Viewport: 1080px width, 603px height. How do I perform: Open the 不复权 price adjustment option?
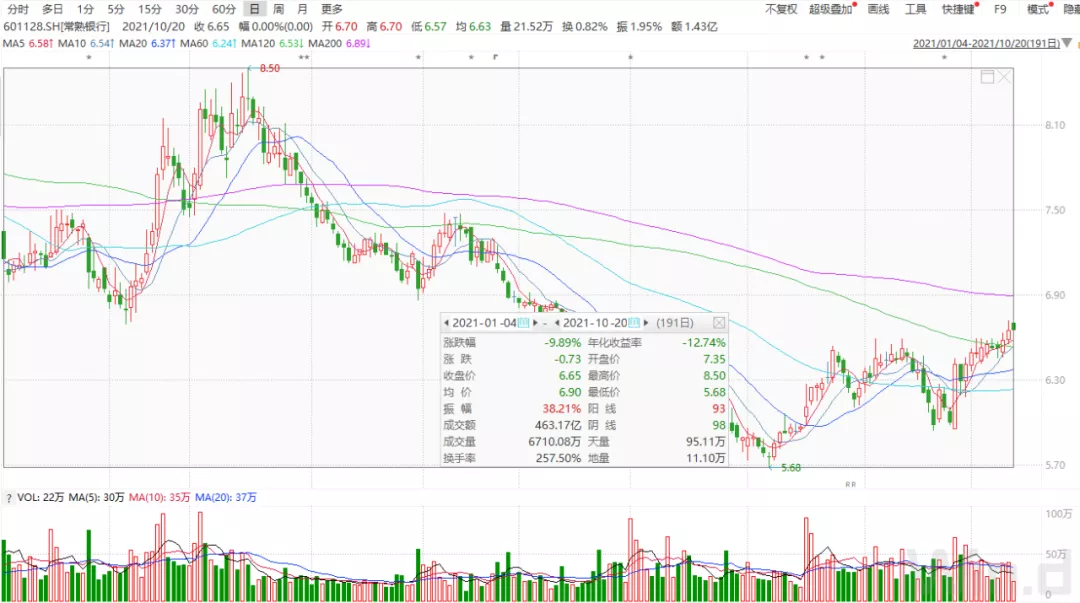[x=781, y=9]
